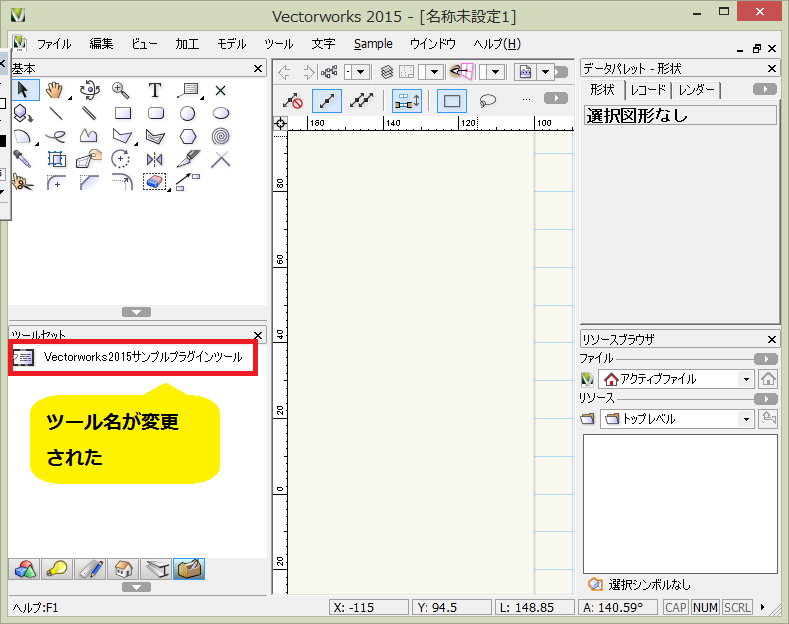Toggle Single Object Interactive Scaling mode
This screenshot has height=624, width=789.
[x=327, y=101]
